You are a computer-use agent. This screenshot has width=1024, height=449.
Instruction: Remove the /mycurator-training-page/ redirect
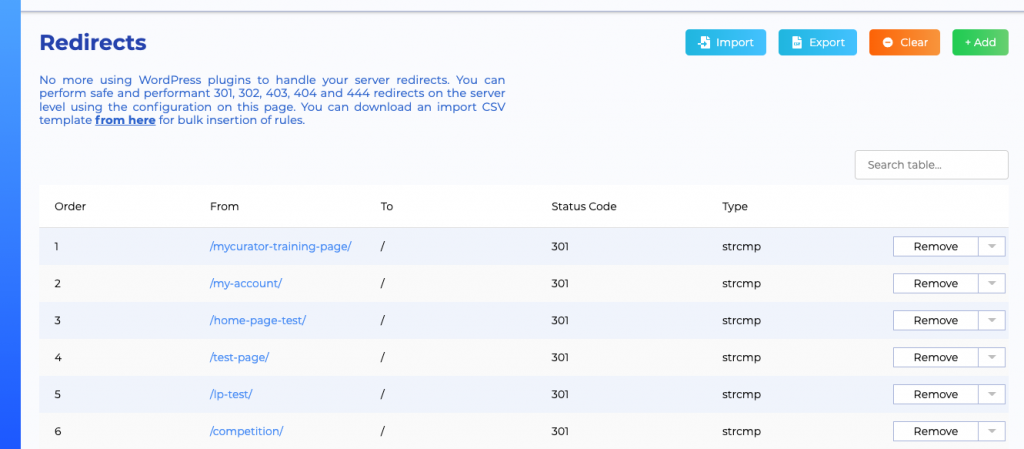[x=936, y=247]
